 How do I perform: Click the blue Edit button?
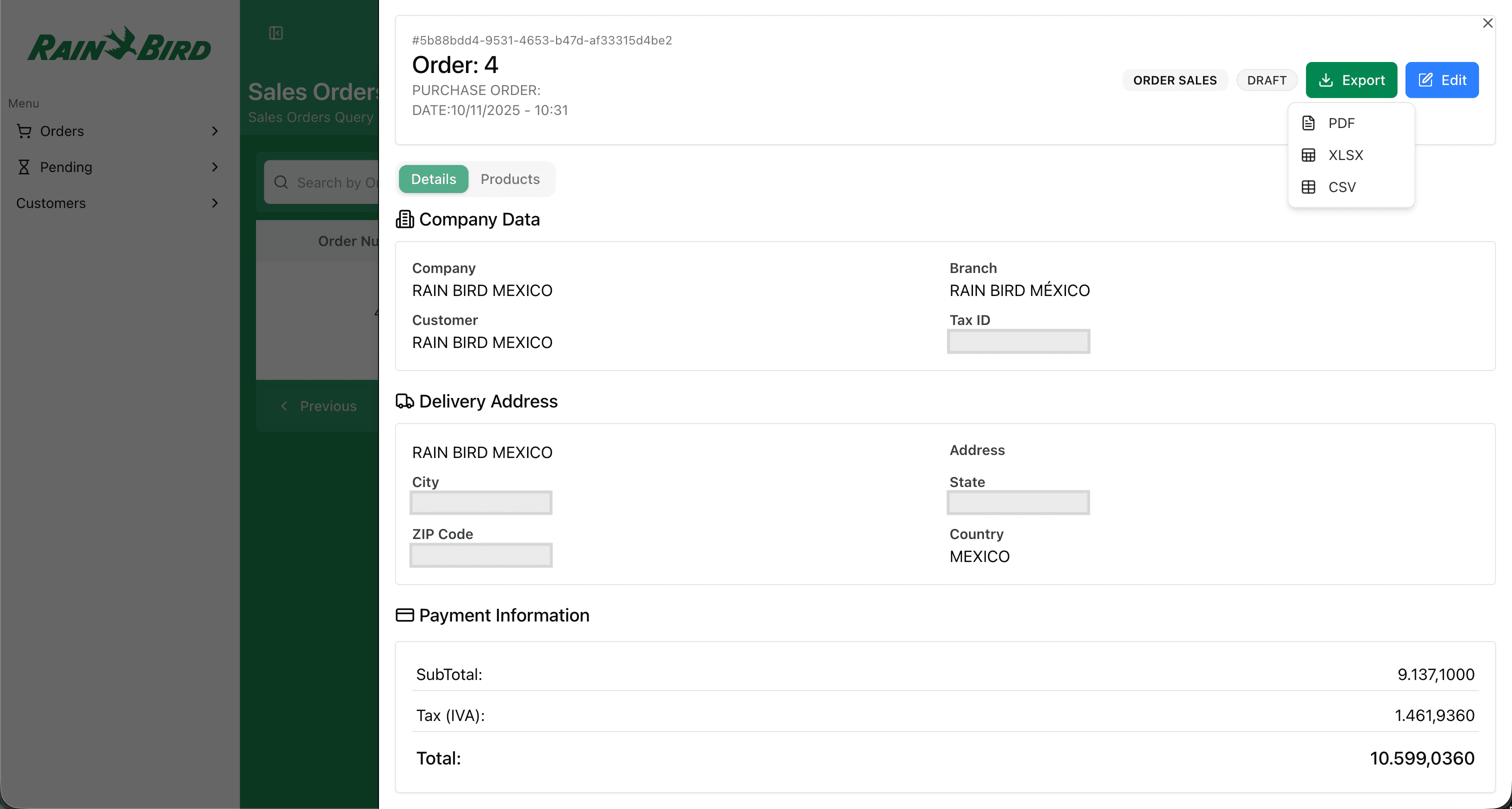(1441, 80)
